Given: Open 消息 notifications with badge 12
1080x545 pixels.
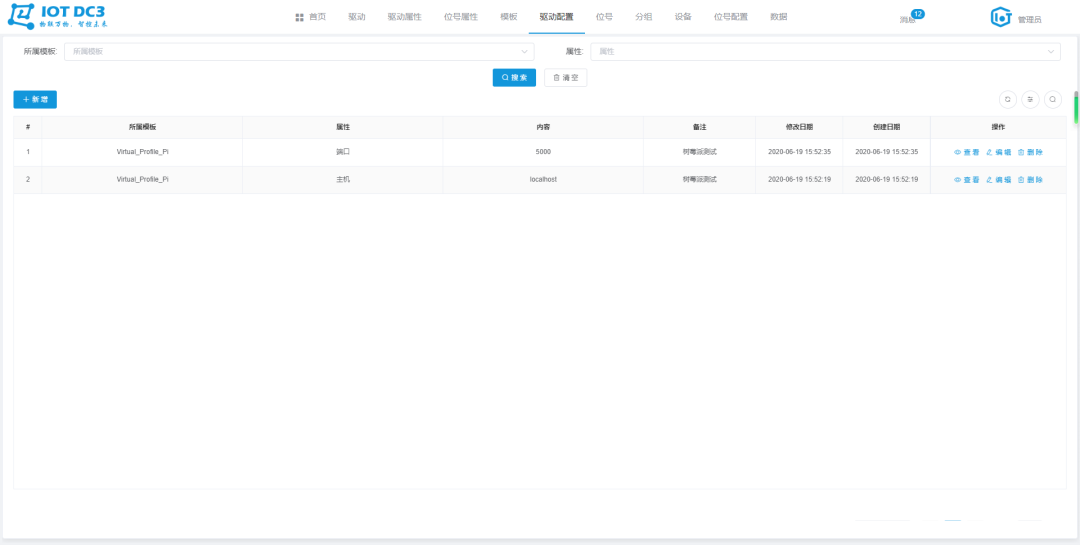Looking at the screenshot, I should (x=908, y=19).
